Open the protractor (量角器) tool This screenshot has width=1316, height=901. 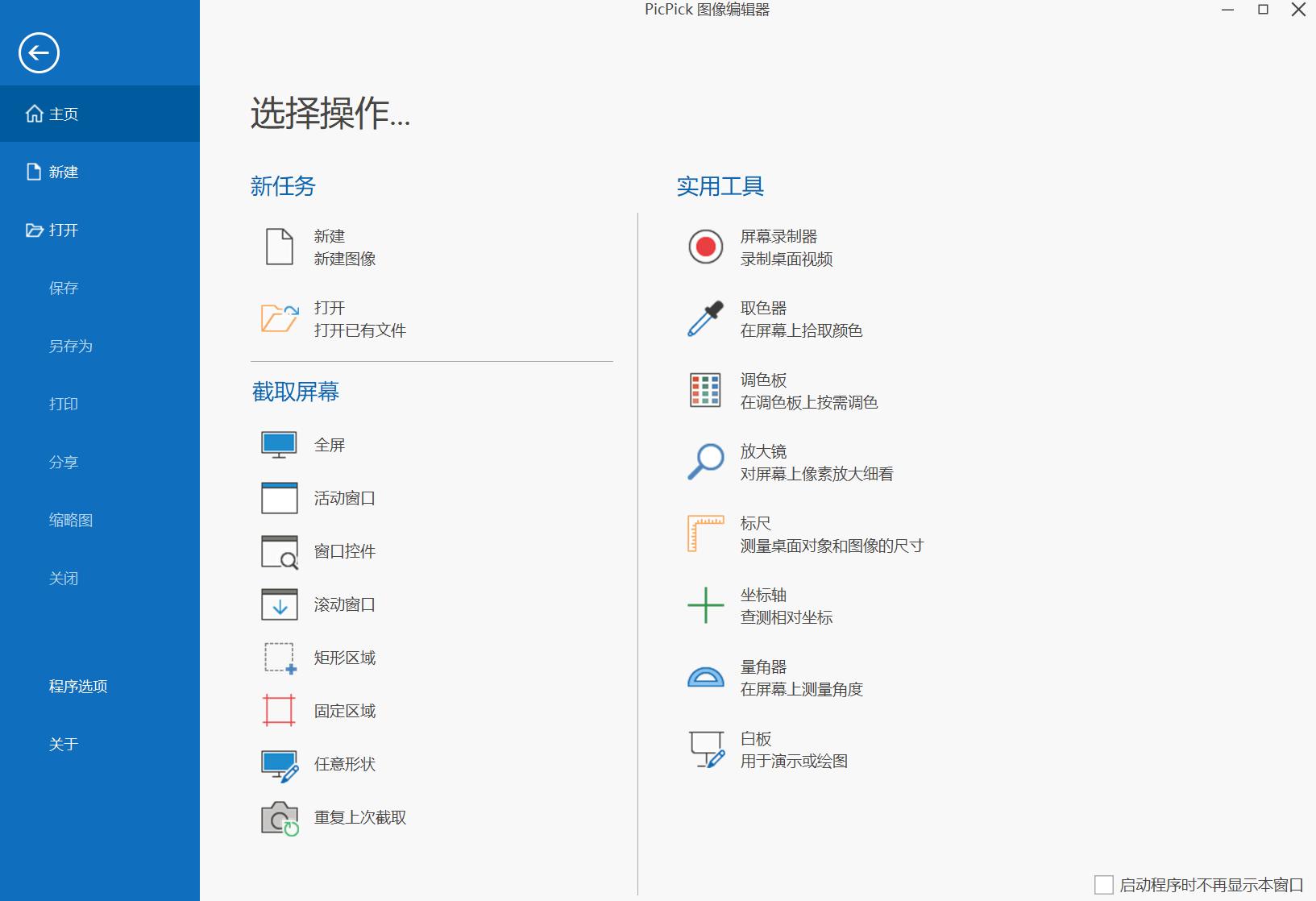click(705, 677)
